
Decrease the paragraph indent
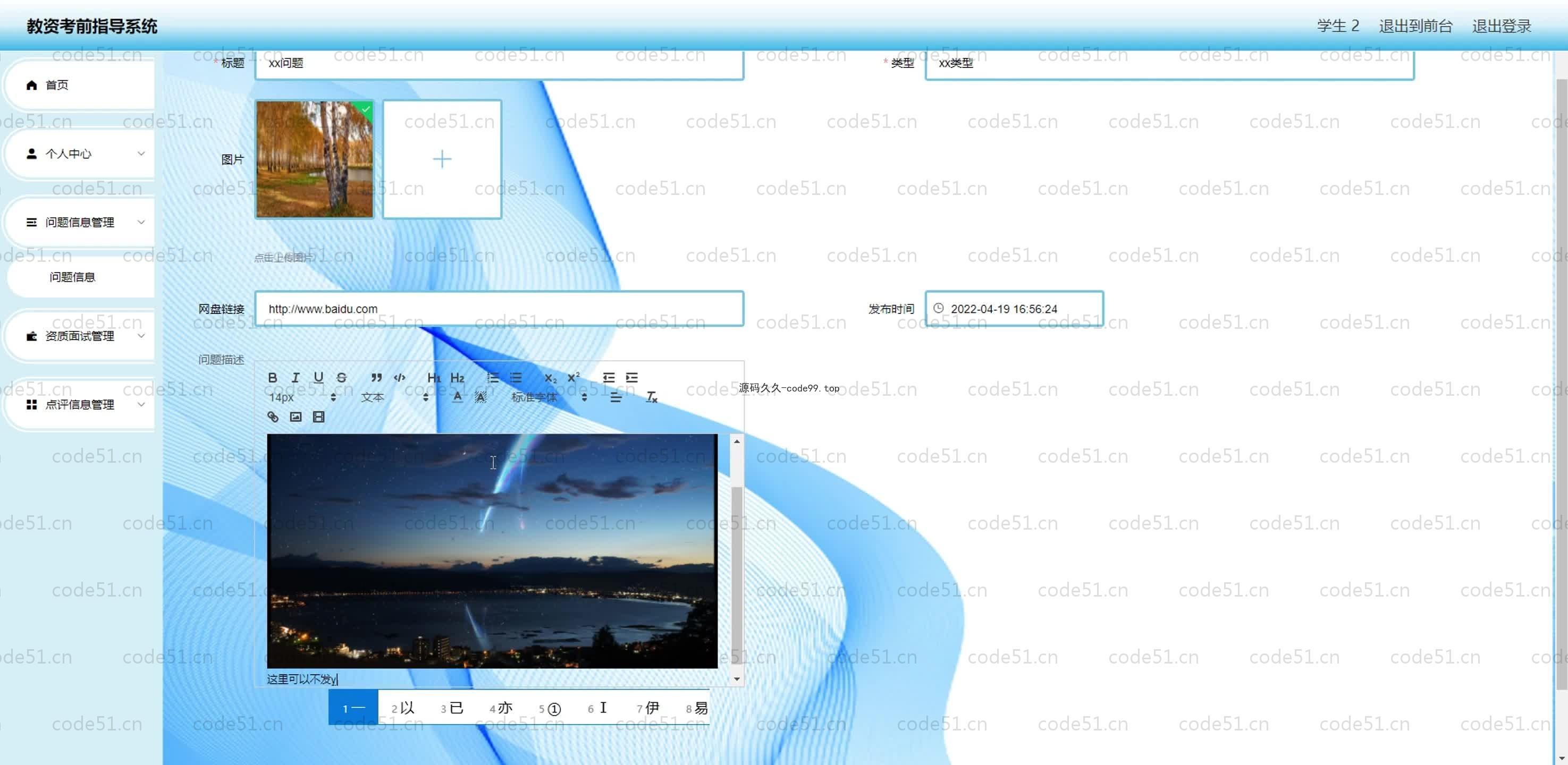pyautogui.click(x=609, y=377)
